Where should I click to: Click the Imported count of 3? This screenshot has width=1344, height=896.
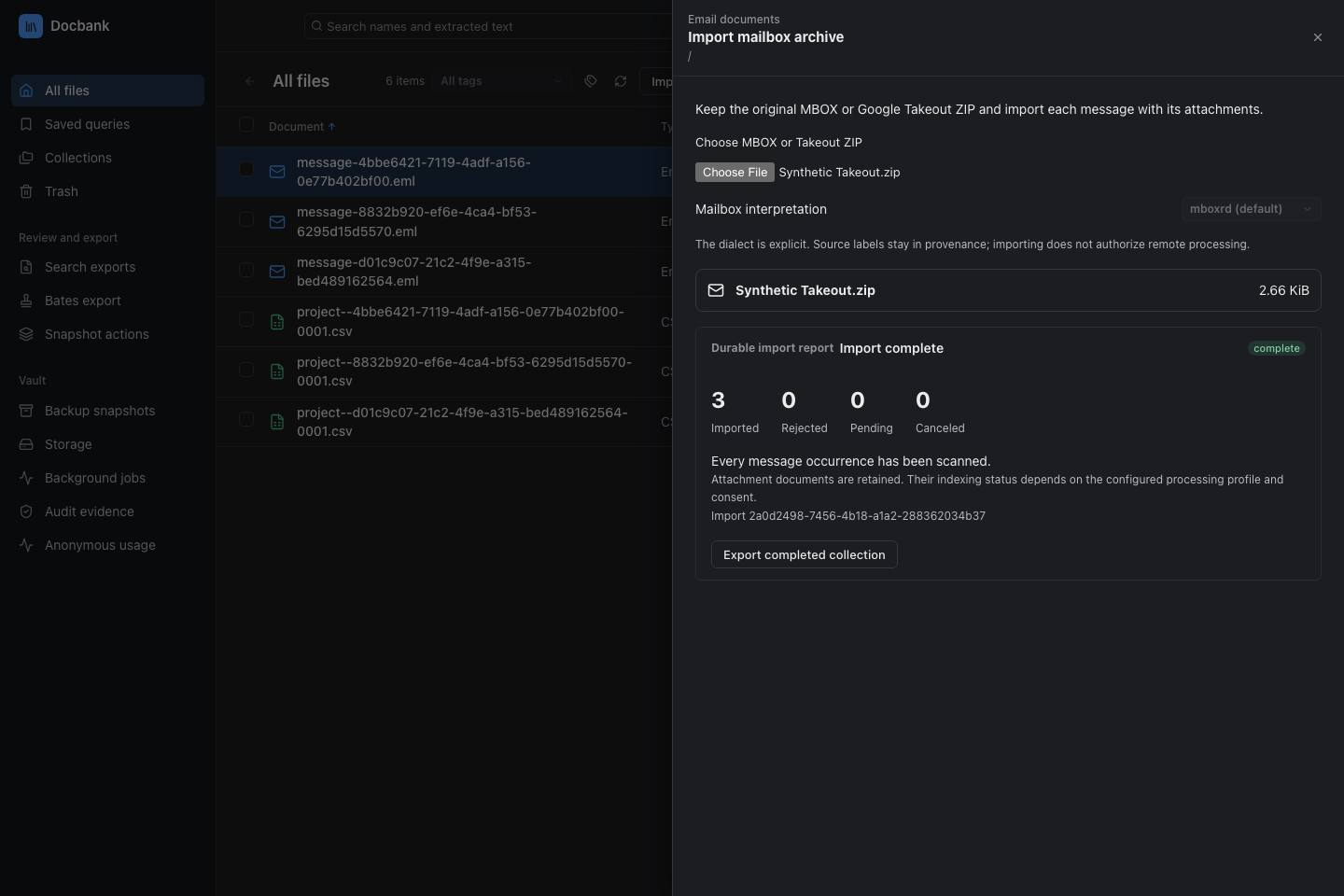pyautogui.click(x=719, y=400)
